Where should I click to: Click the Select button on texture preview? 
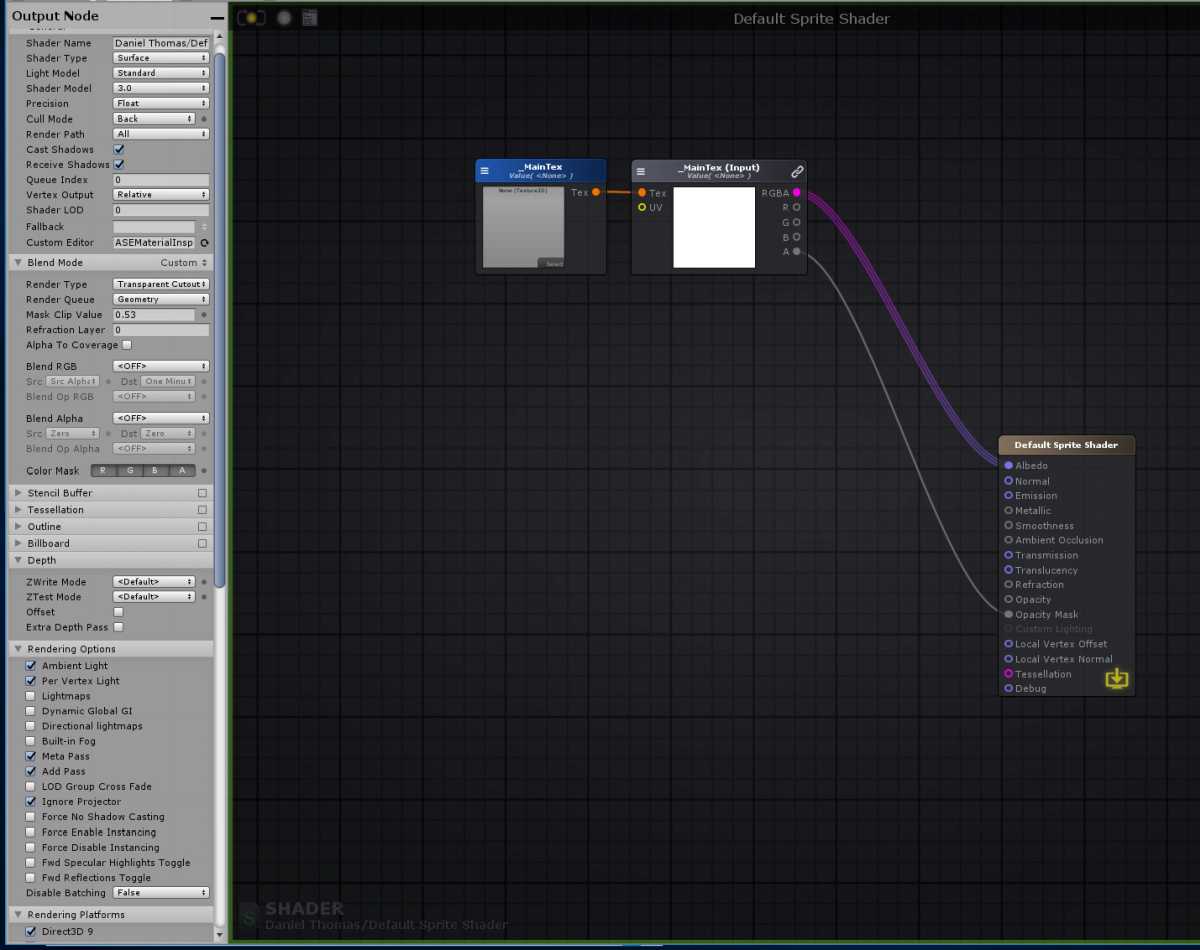tap(551, 263)
